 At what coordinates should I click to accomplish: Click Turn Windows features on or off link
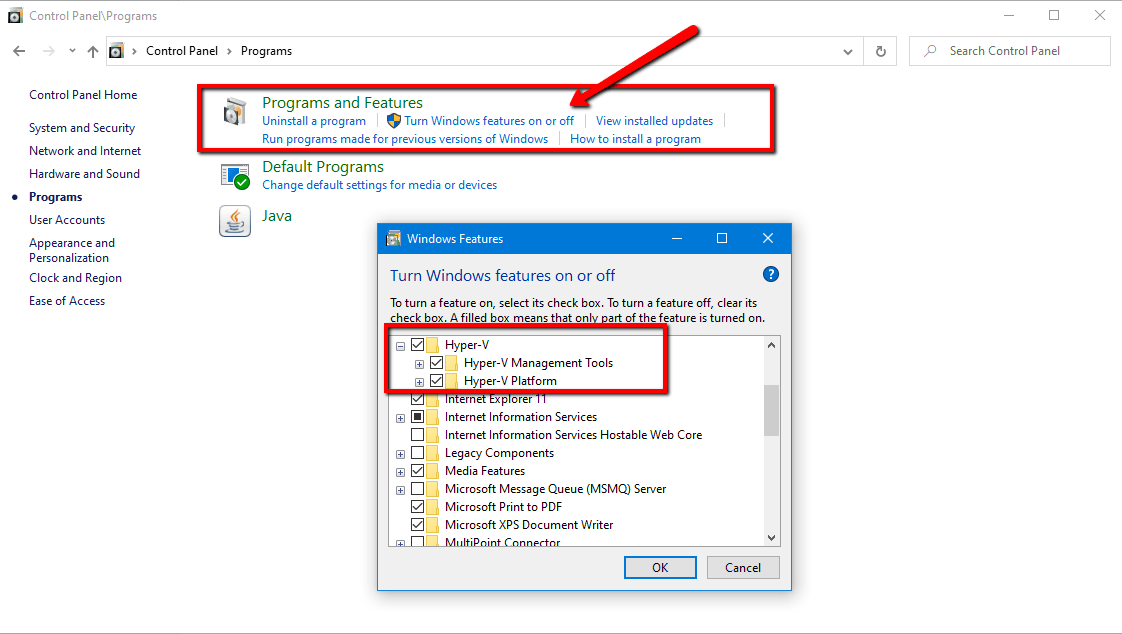click(489, 121)
